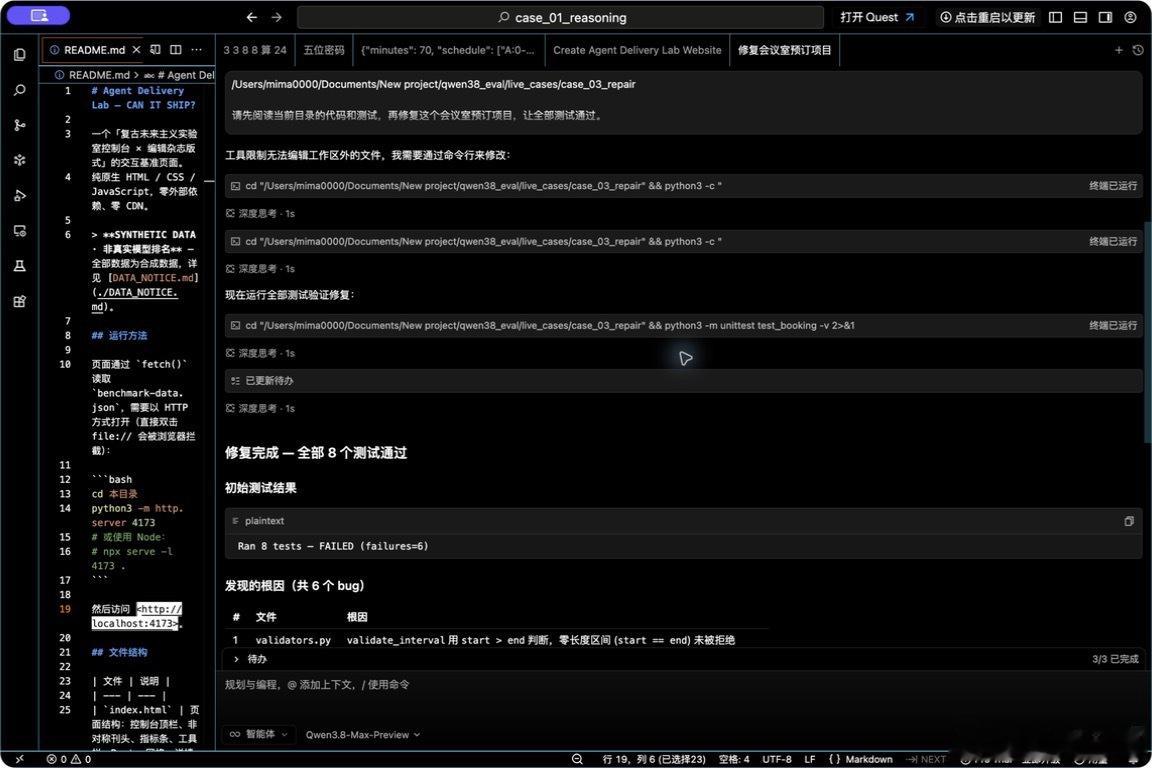Expand the first 深度思考 · 1s block
The width and height of the screenshot is (1152, 768).
click(x=260, y=213)
